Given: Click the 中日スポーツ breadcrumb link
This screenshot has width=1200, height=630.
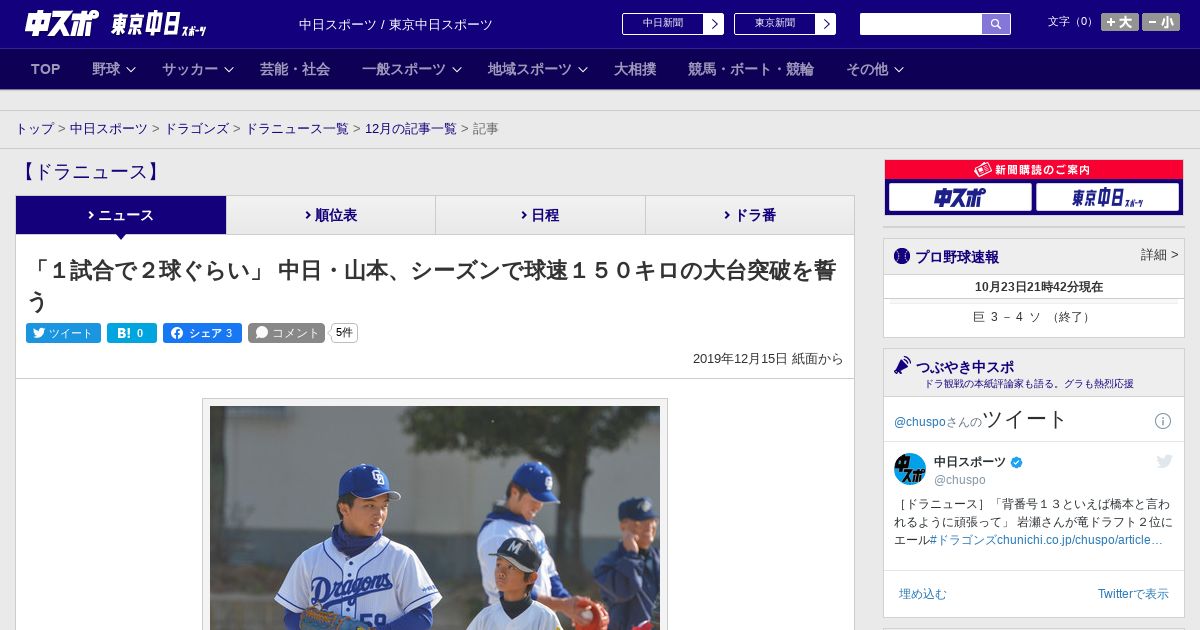Looking at the screenshot, I should 109,129.
